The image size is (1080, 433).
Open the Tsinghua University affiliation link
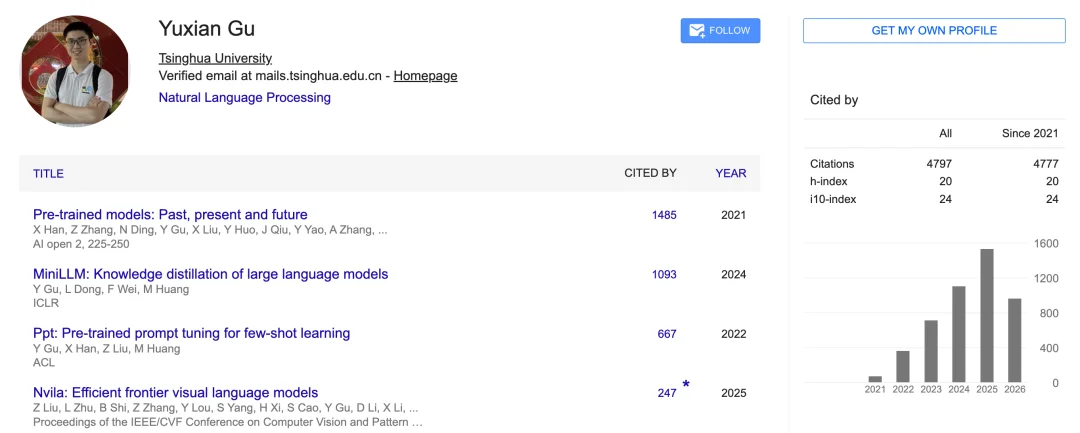[215, 59]
